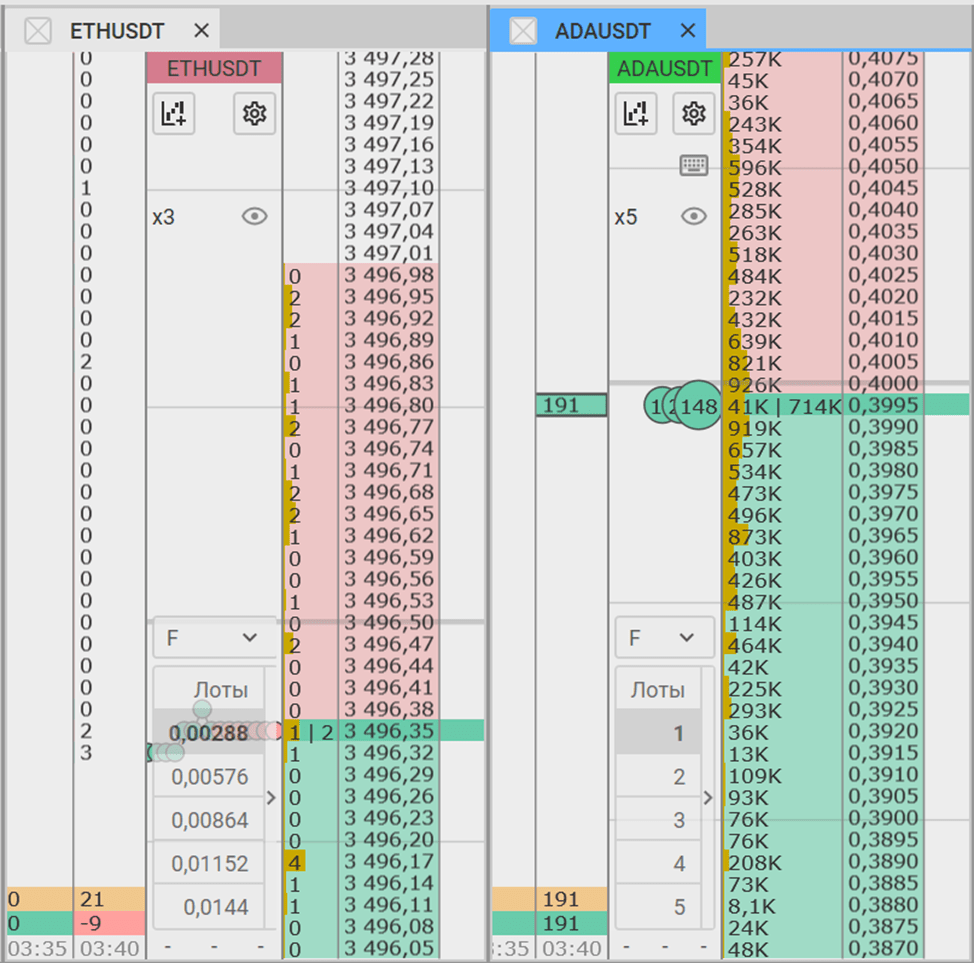Click keyboard icon in ADAUSDT panel
This screenshot has width=974, height=963.
click(694, 166)
